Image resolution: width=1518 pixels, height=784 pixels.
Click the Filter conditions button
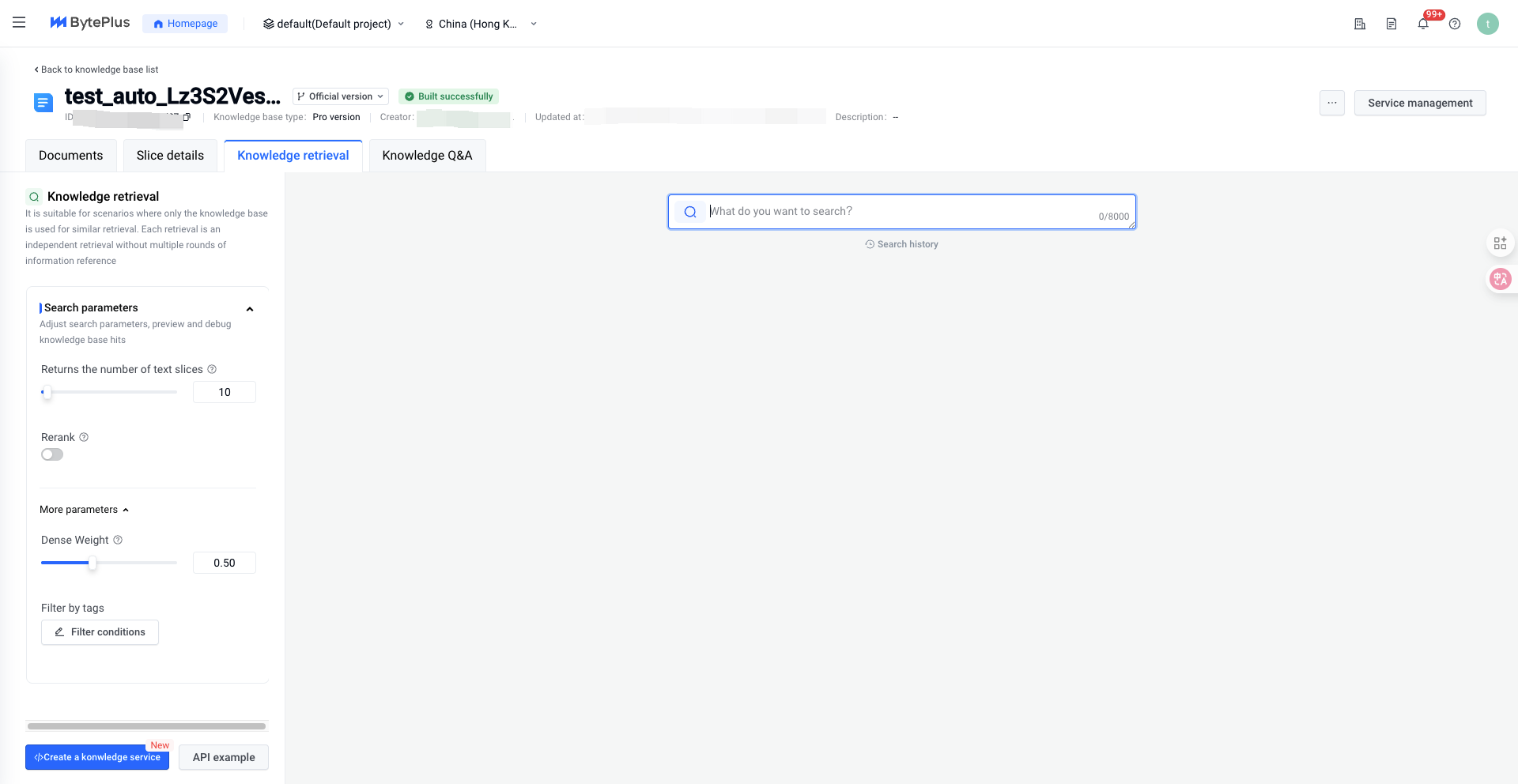[x=100, y=632]
